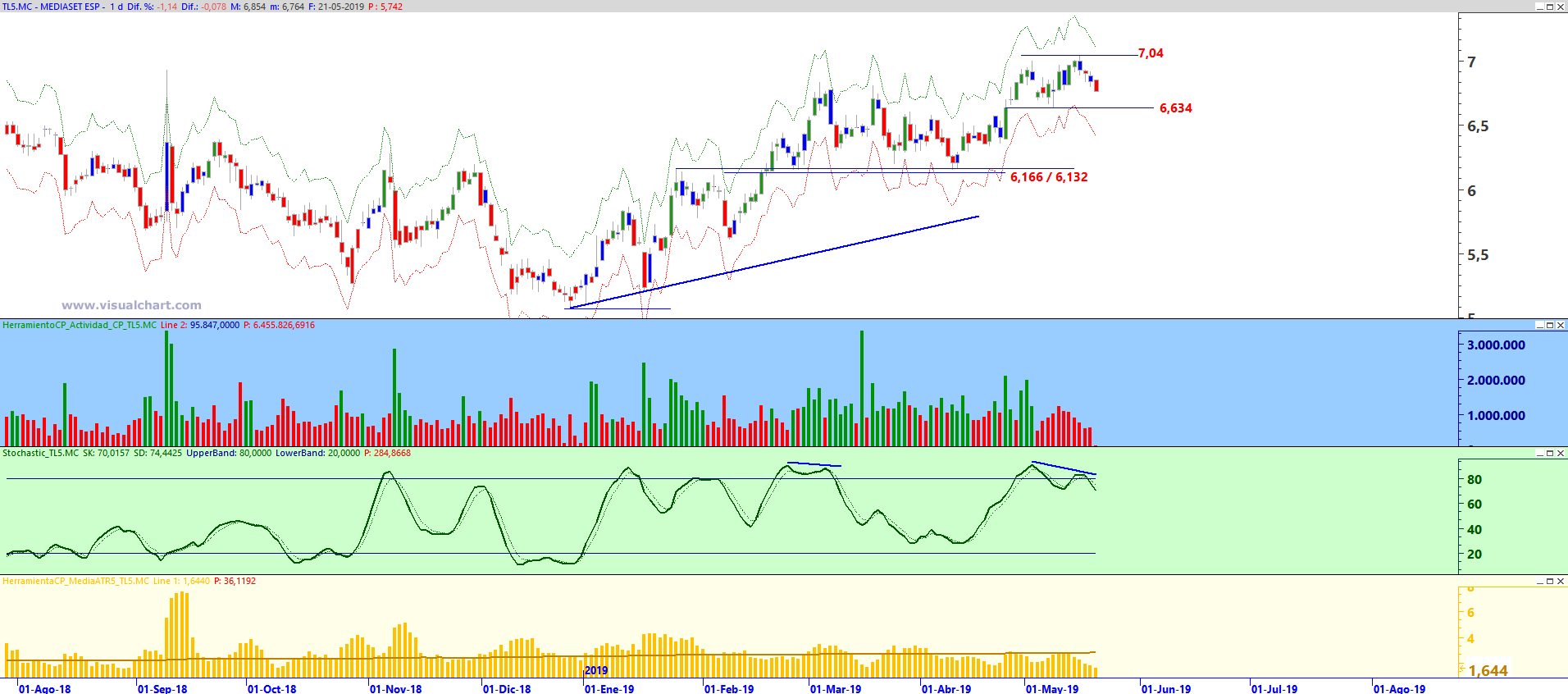
Task: Click the 01-Oct-18 date on time axis
Action: (x=272, y=689)
